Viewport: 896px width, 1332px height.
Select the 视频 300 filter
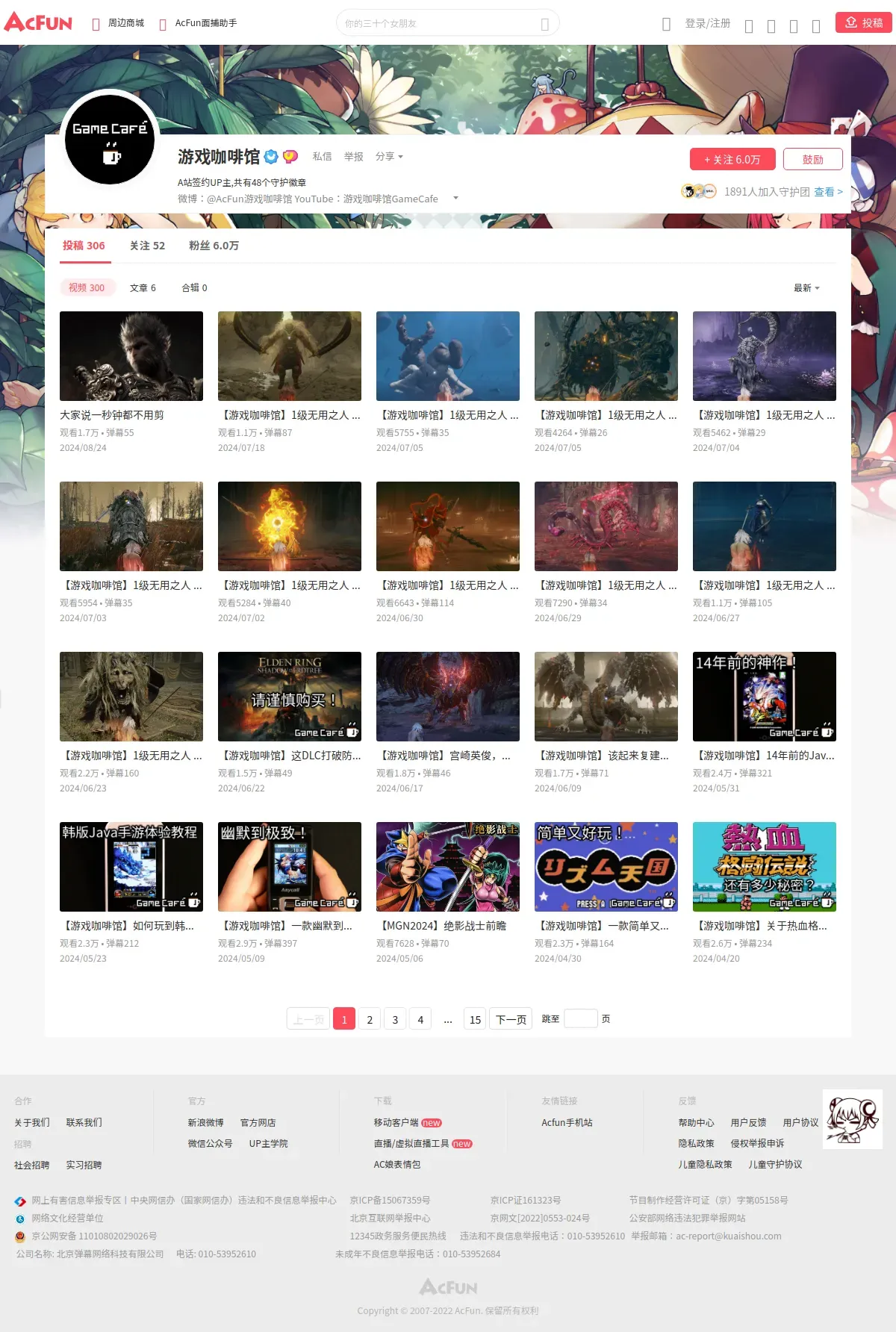(x=87, y=287)
